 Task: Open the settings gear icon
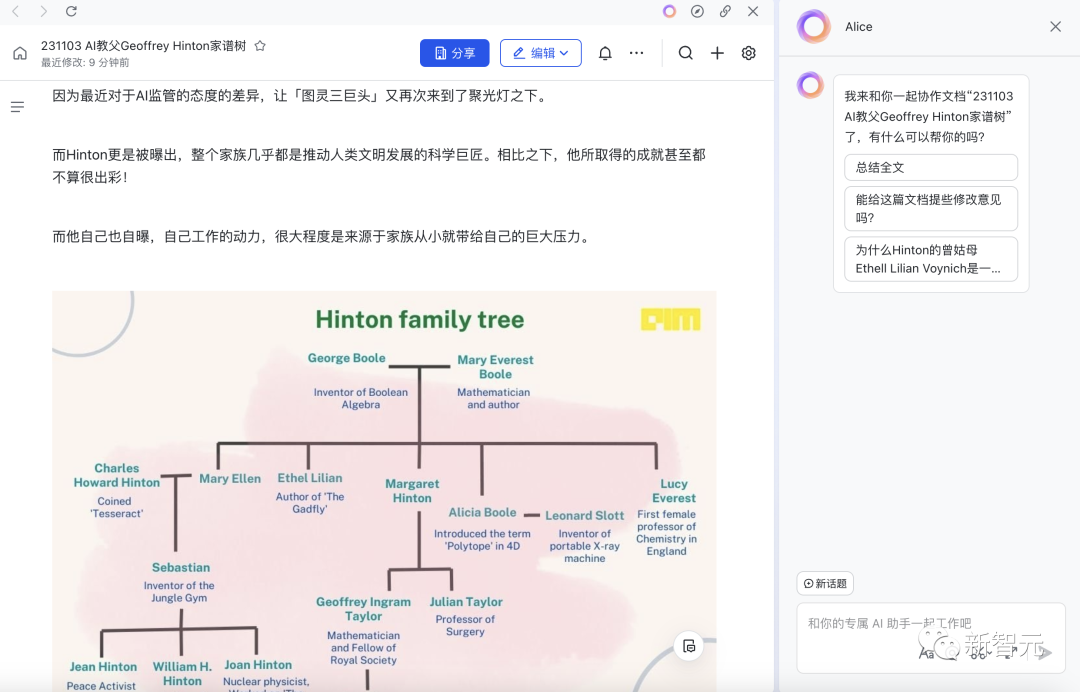749,53
